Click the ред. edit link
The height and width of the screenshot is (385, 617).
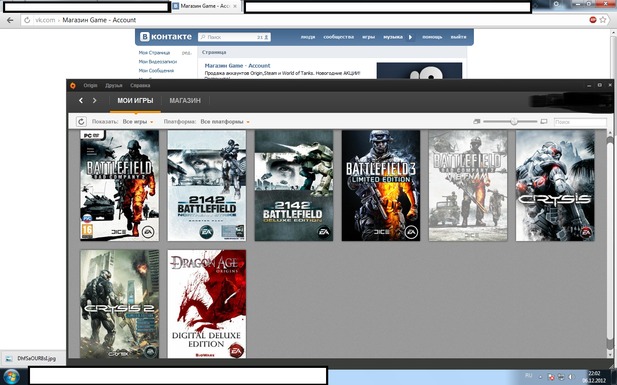(x=187, y=52)
